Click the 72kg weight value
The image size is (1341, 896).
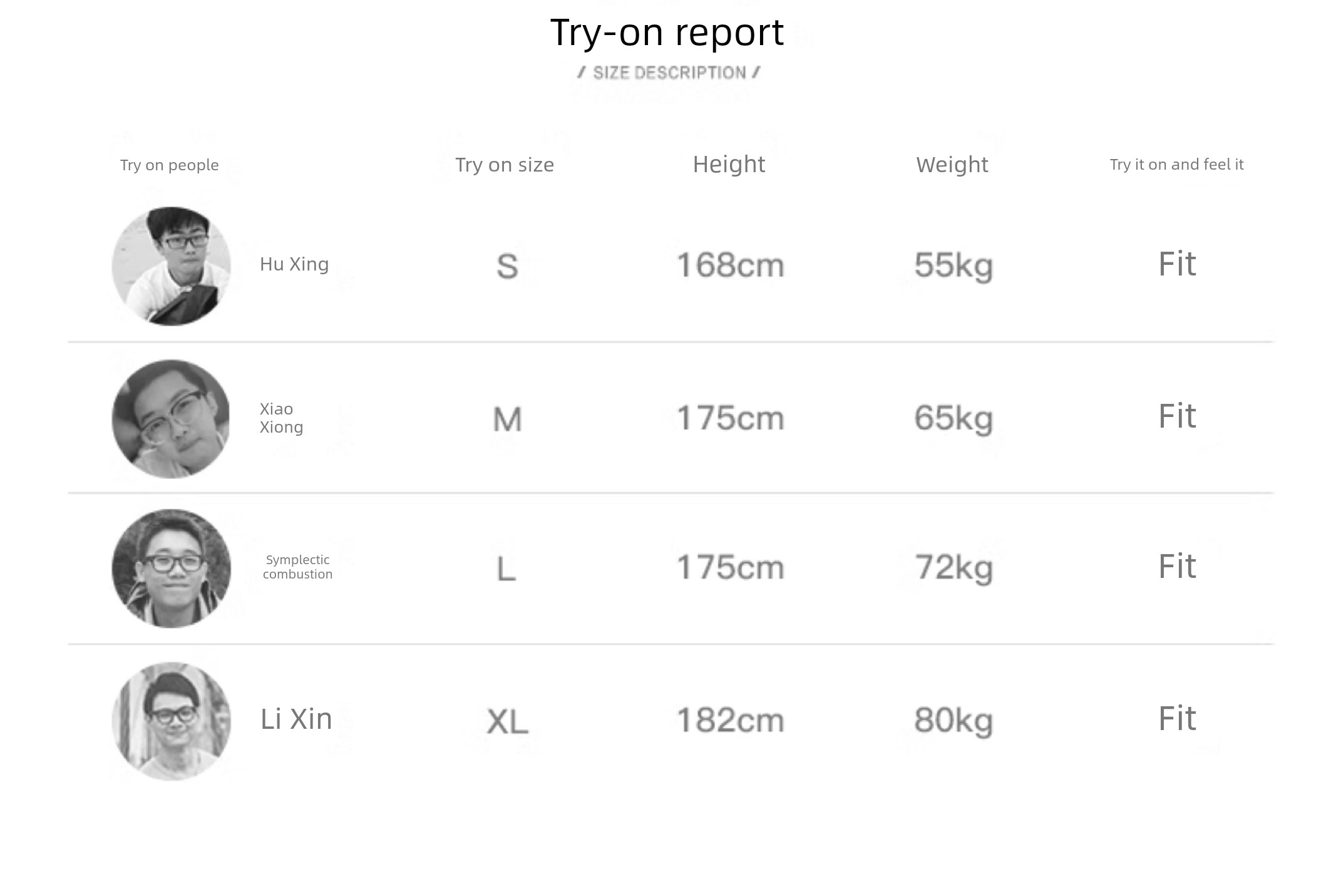(953, 568)
